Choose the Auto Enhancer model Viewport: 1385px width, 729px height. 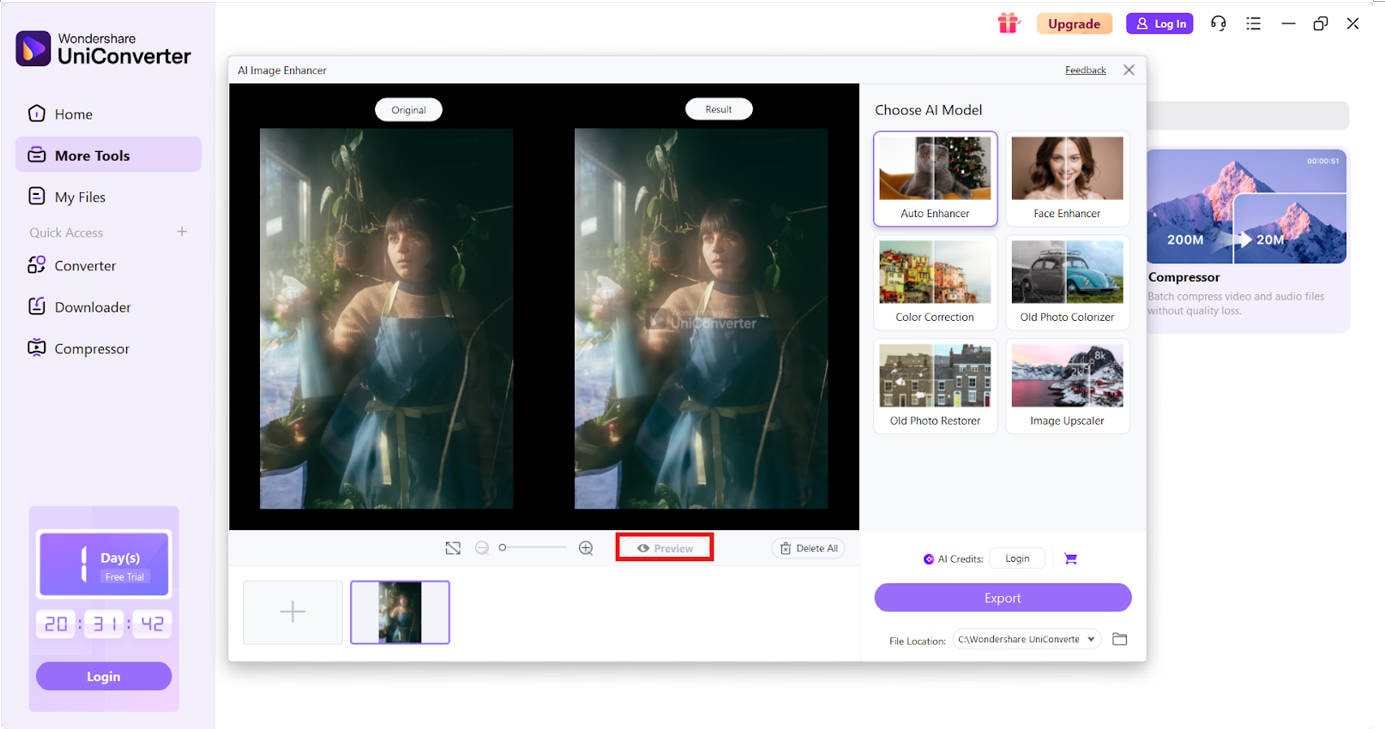tap(935, 179)
